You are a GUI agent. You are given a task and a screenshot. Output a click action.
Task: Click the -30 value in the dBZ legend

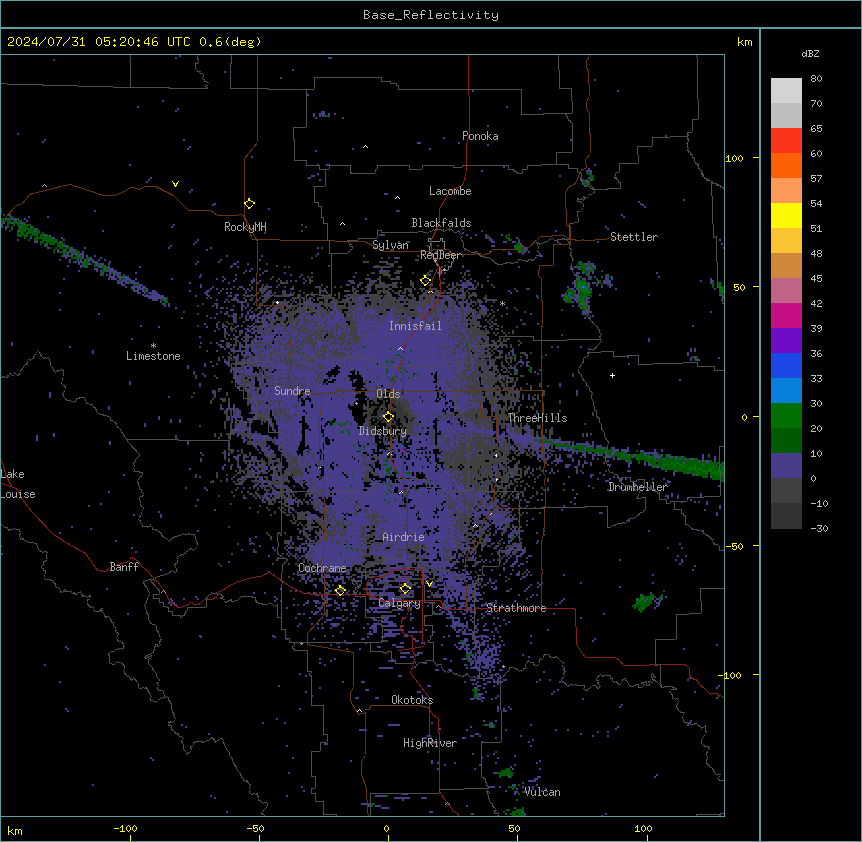(819, 529)
